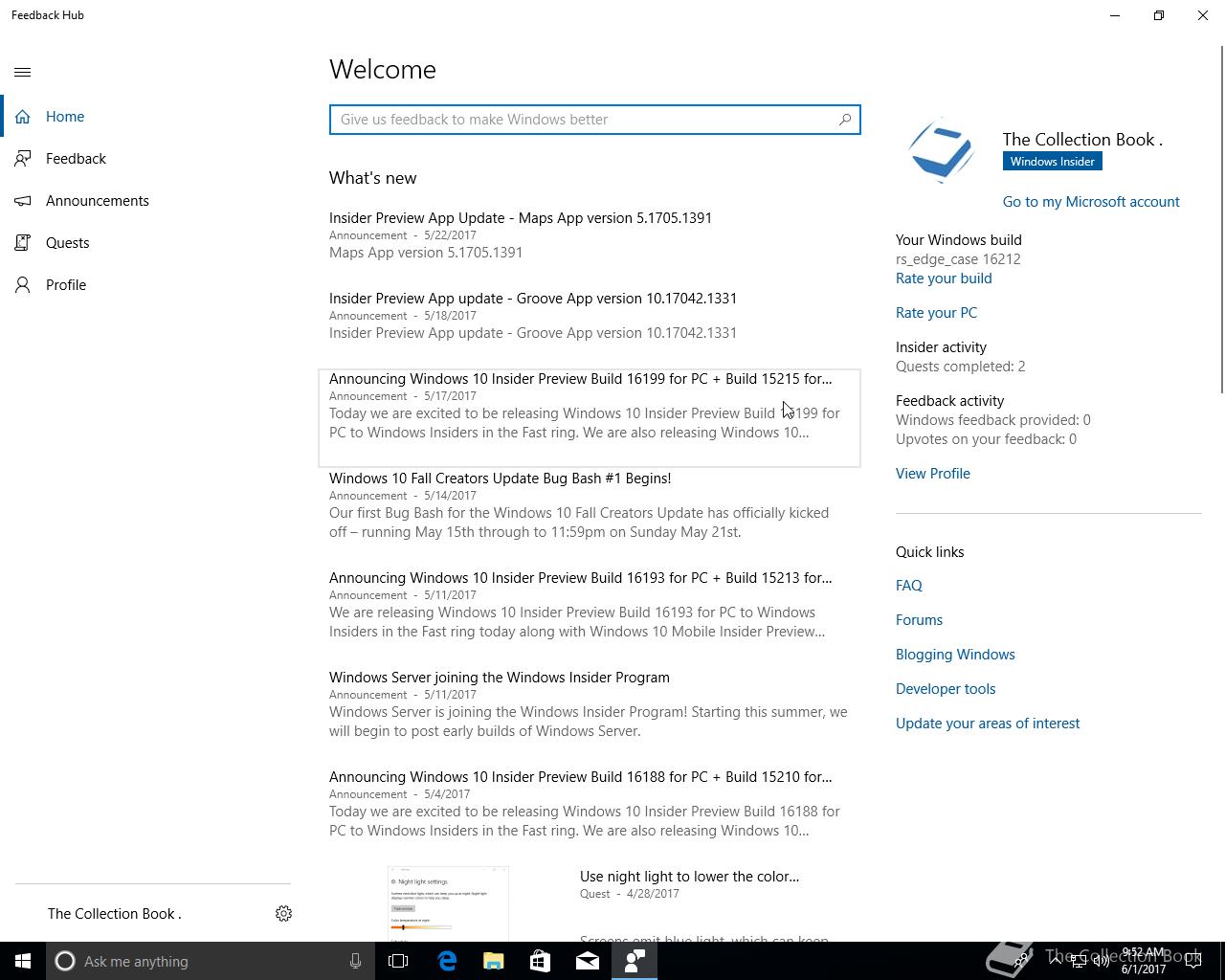Viewport: 1225px width, 980px height.
Task: Click Rate your build link
Action: tap(944, 278)
